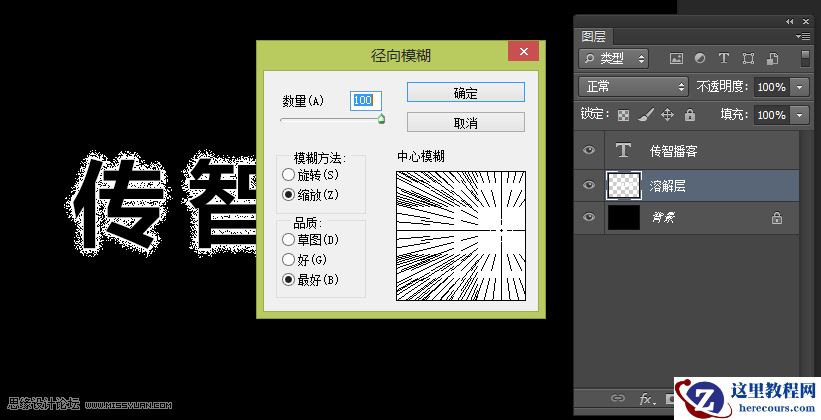This screenshot has height=420, width=821.
Task: Select the black 背景 layer thumbnail
Action: (624, 217)
